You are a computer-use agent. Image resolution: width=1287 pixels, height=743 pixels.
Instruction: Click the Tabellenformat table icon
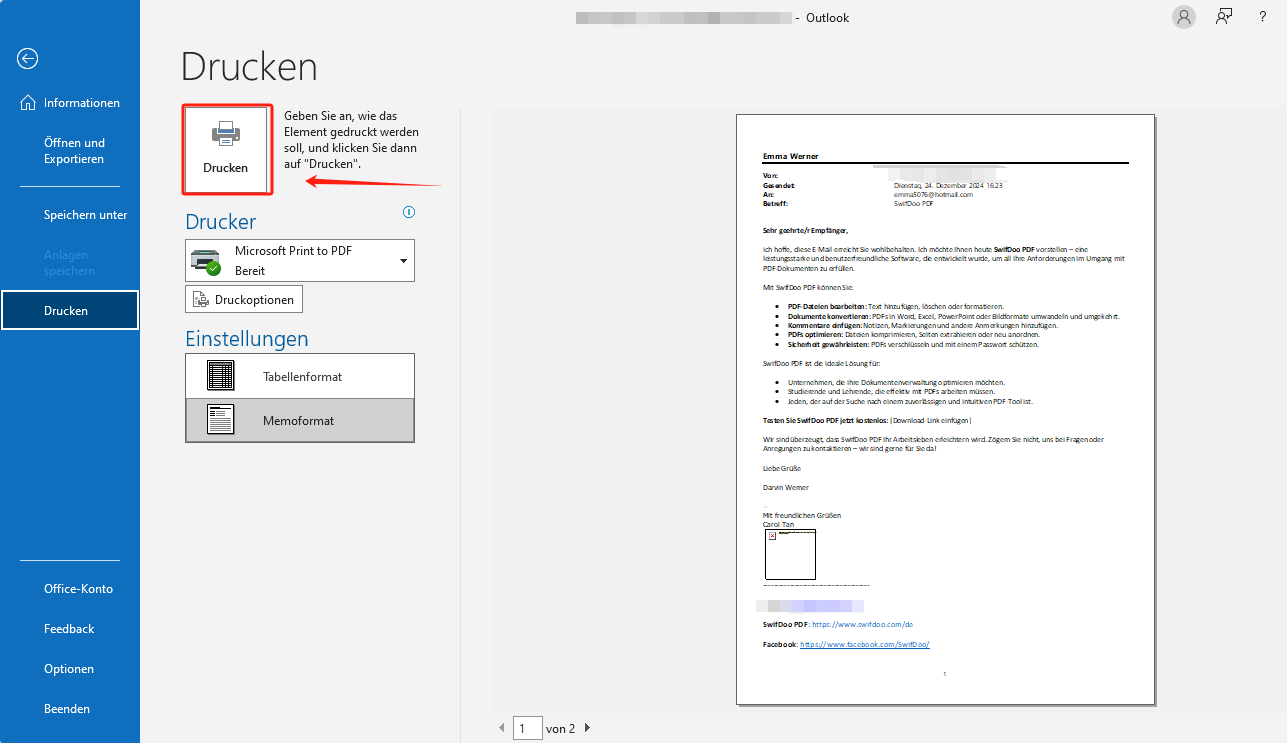[221, 376]
